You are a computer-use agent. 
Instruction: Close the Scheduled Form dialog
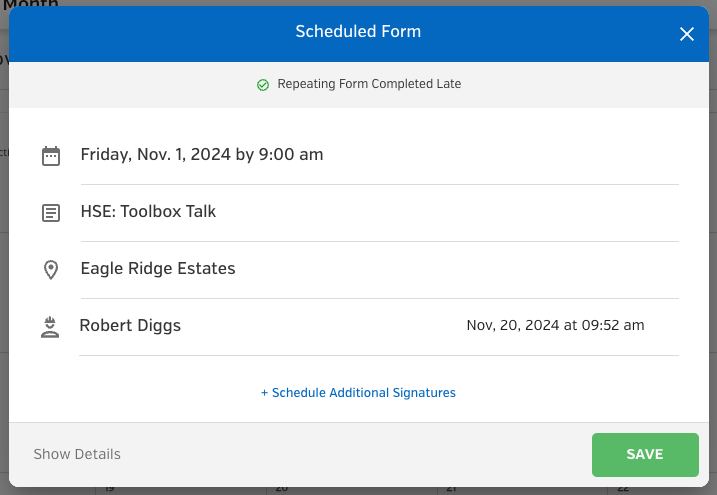coord(686,34)
